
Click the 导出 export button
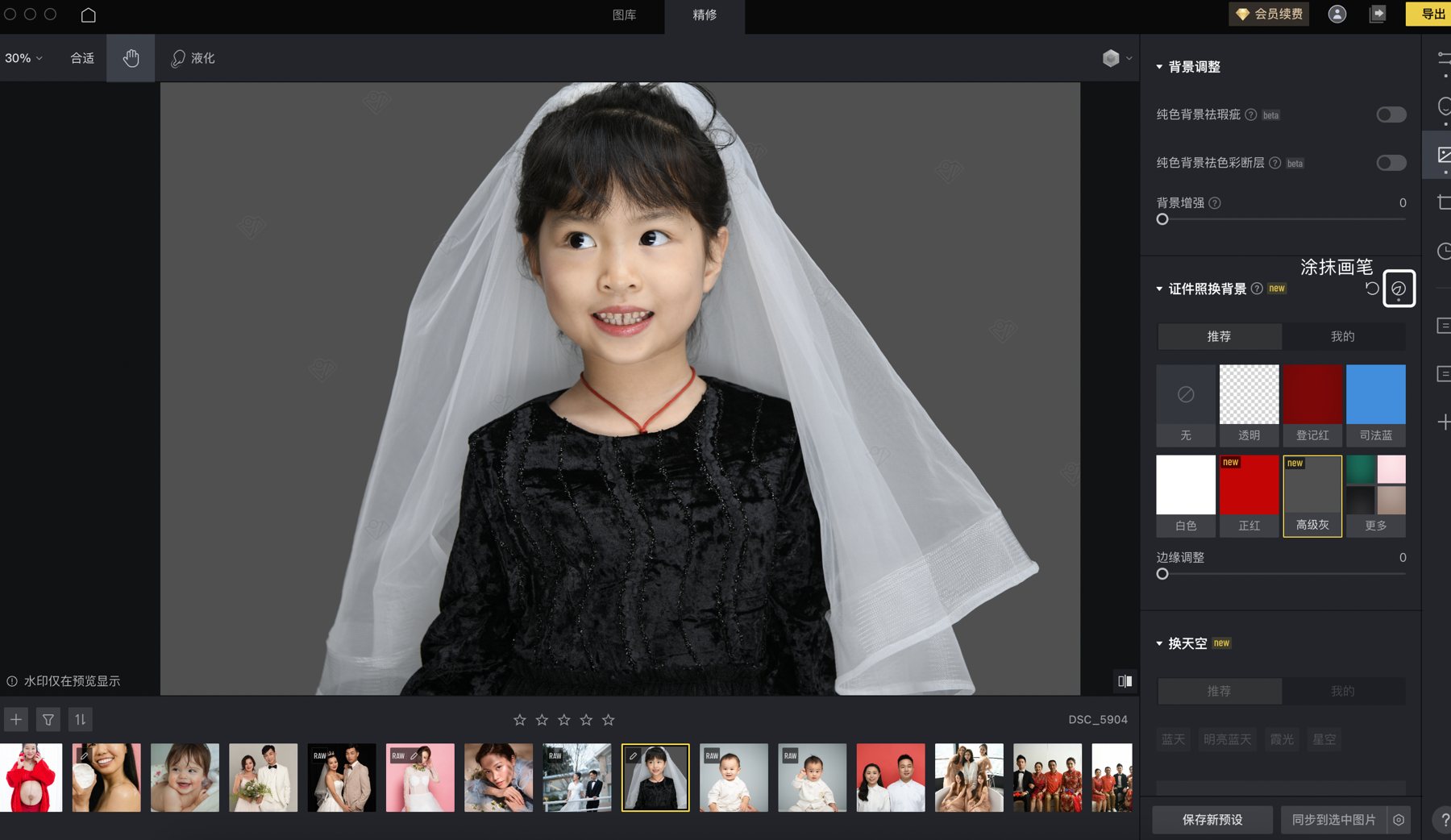pos(1430,14)
